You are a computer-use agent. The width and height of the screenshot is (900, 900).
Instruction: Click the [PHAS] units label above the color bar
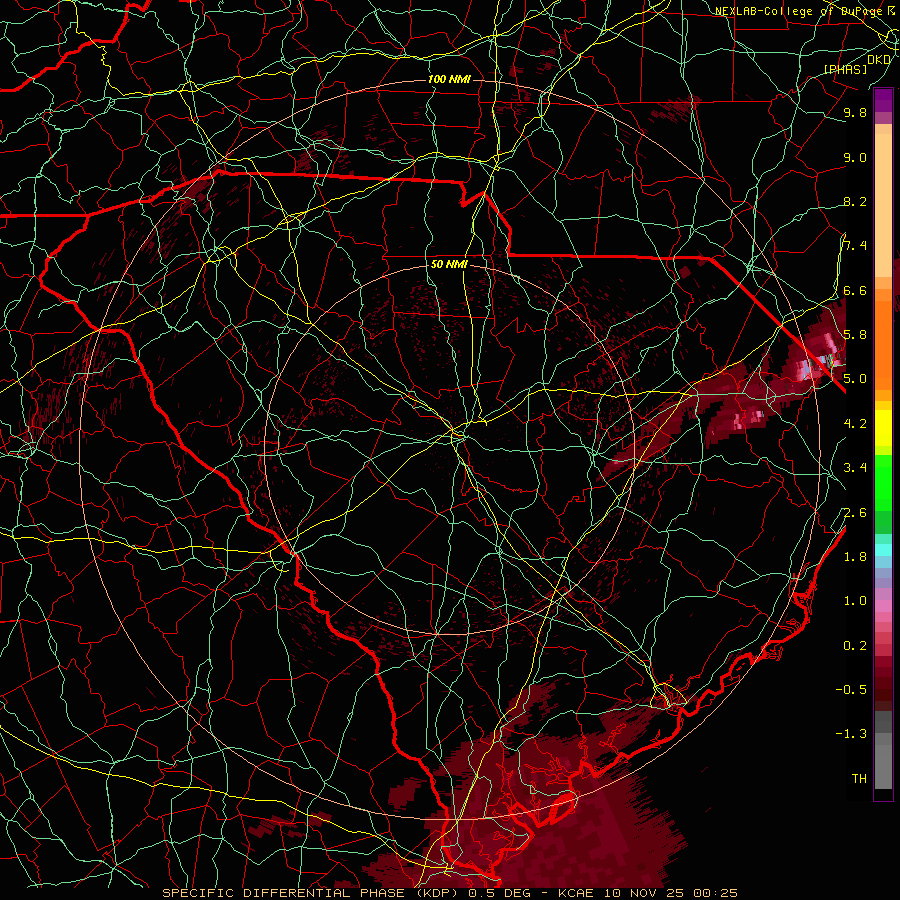[x=845, y=70]
